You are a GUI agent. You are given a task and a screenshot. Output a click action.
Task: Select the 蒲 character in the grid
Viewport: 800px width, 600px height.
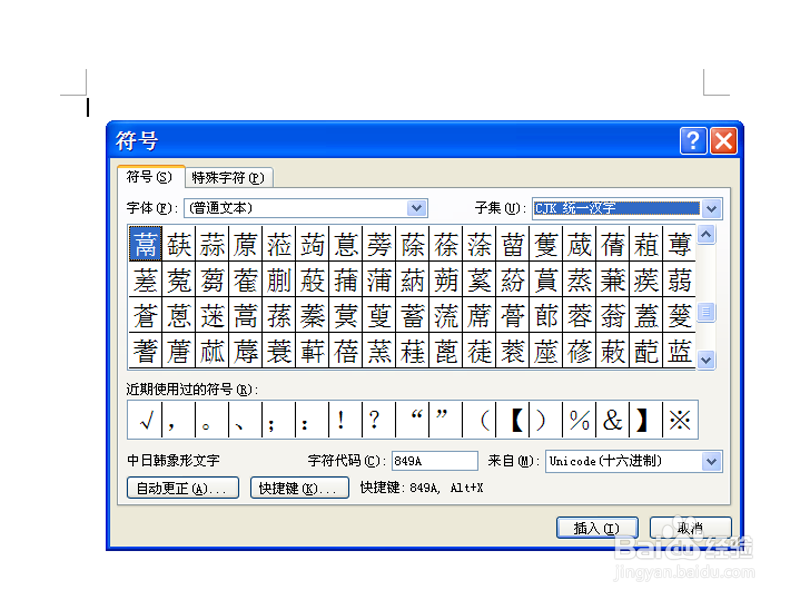pos(379,280)
